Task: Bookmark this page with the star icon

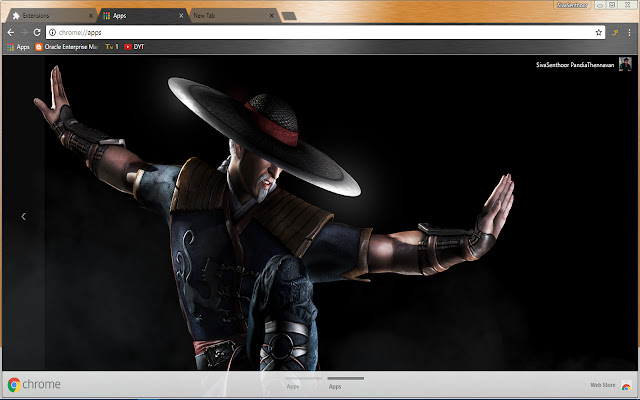Action: point(598,32)
